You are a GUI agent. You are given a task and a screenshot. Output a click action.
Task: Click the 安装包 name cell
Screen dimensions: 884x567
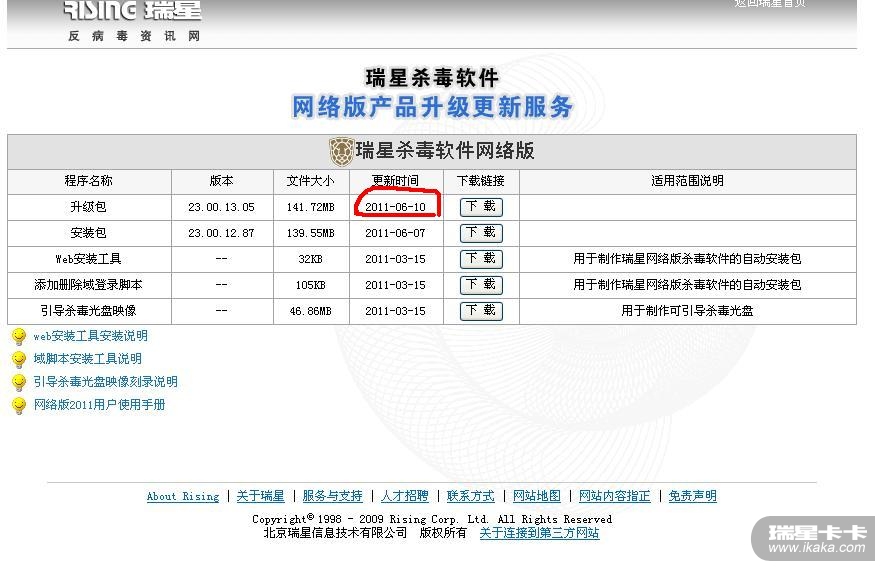pos(89,233)
